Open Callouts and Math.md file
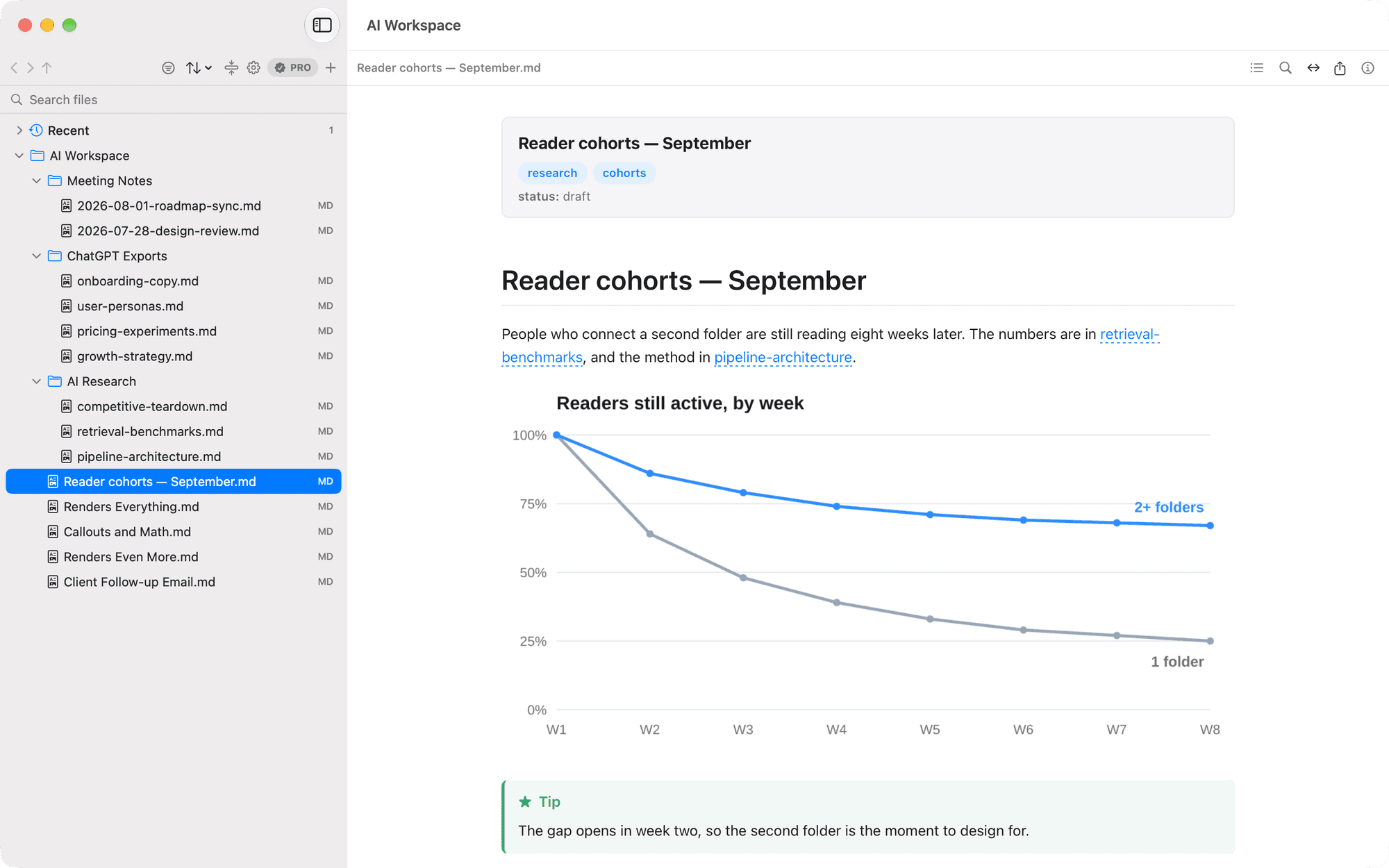The height and width of the screenshot is (868, 1389). (x=174, y=532)
